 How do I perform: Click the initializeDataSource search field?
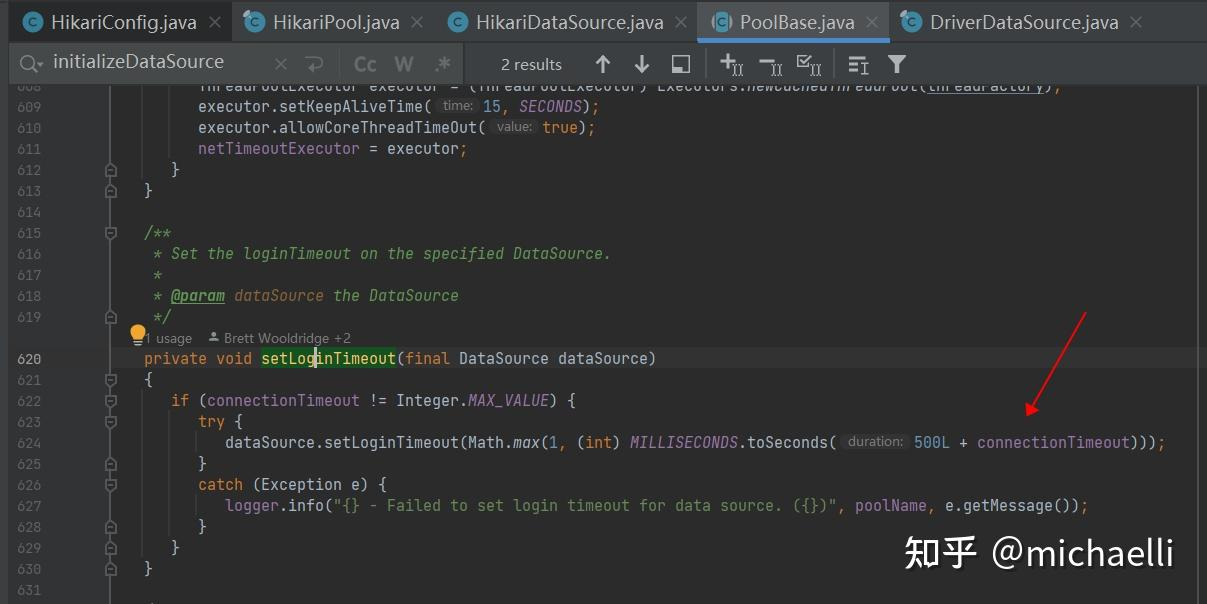(x=150, y=62)
